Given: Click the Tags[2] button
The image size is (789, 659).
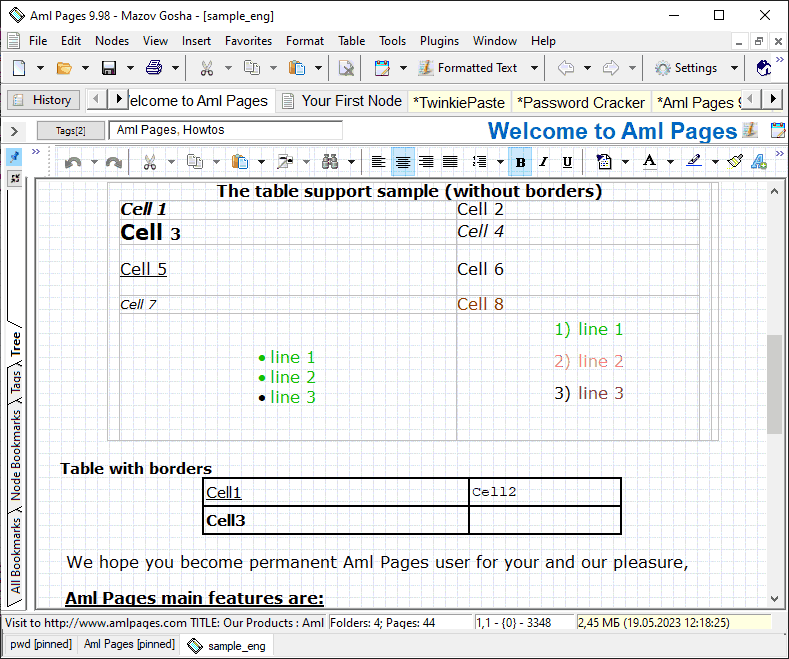Looking at the screenshot, I should (70, 131).
